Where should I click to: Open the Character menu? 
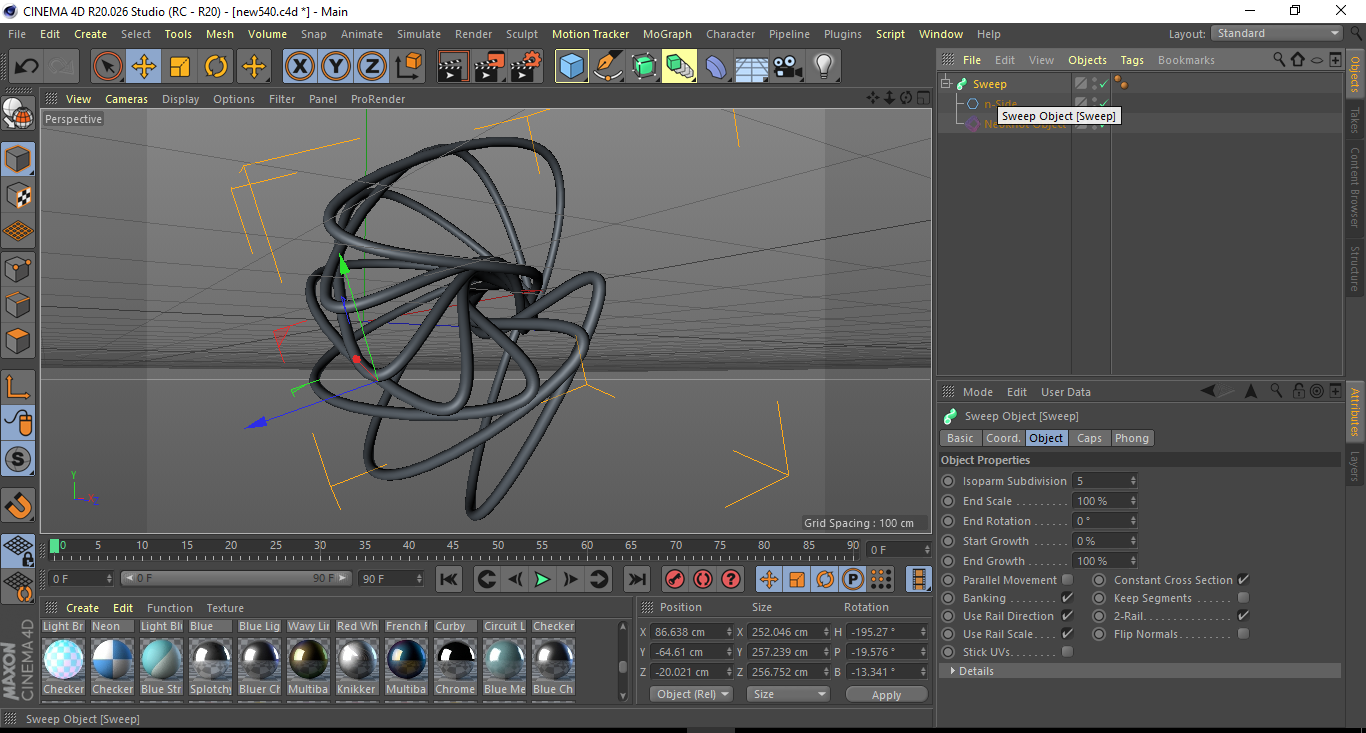730,34
